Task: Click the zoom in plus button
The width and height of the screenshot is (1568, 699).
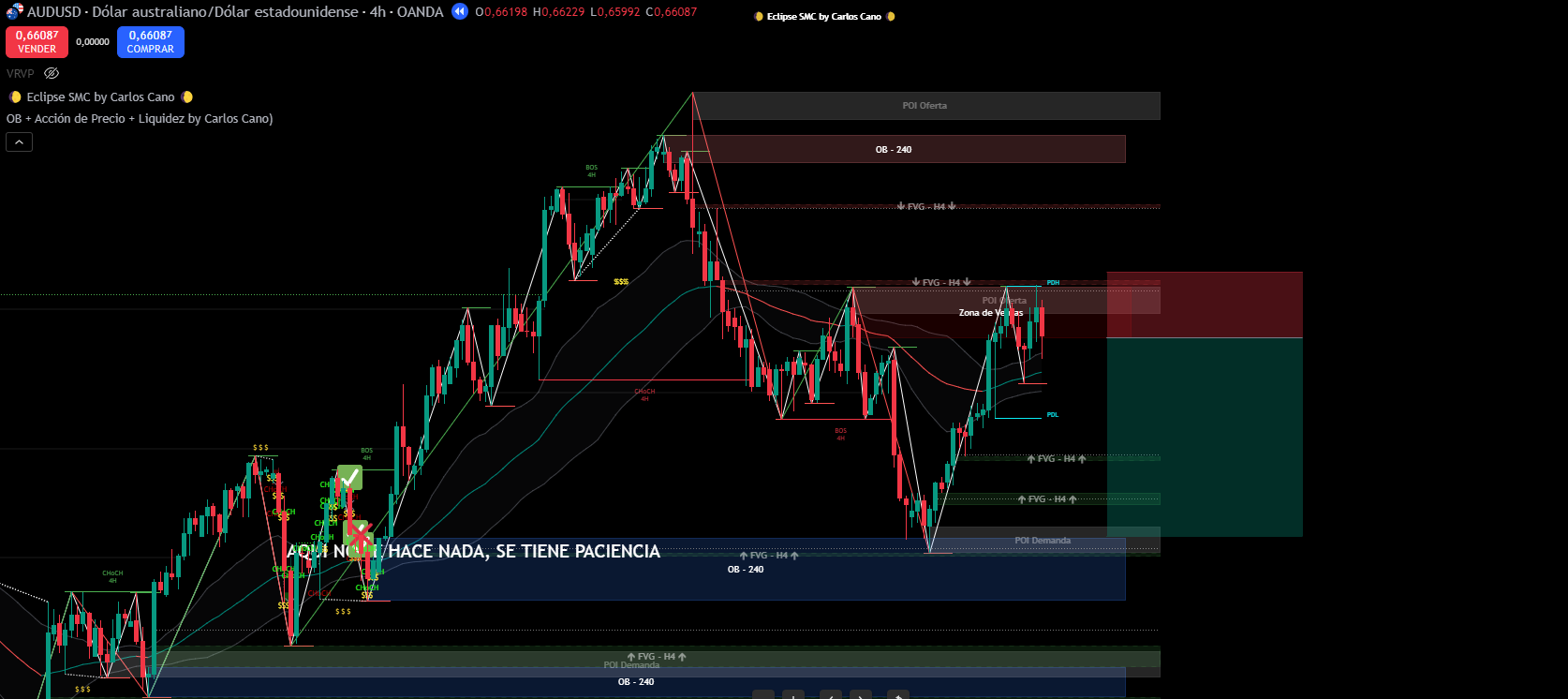Action: coord(793,695)
